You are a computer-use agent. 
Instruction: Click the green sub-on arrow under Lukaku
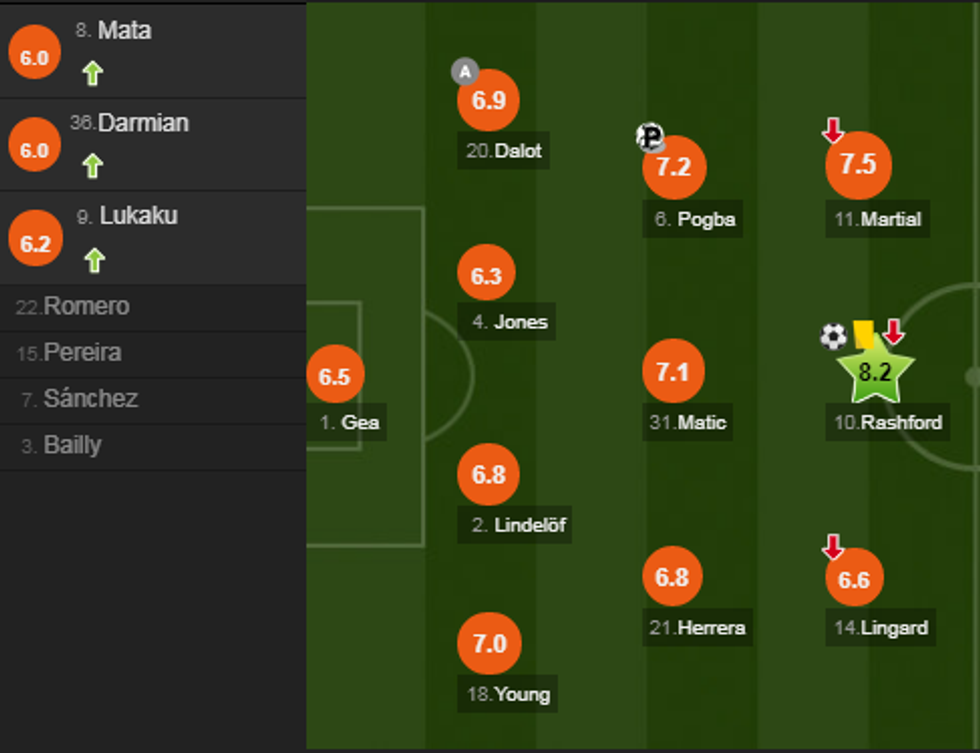[93, 260]
